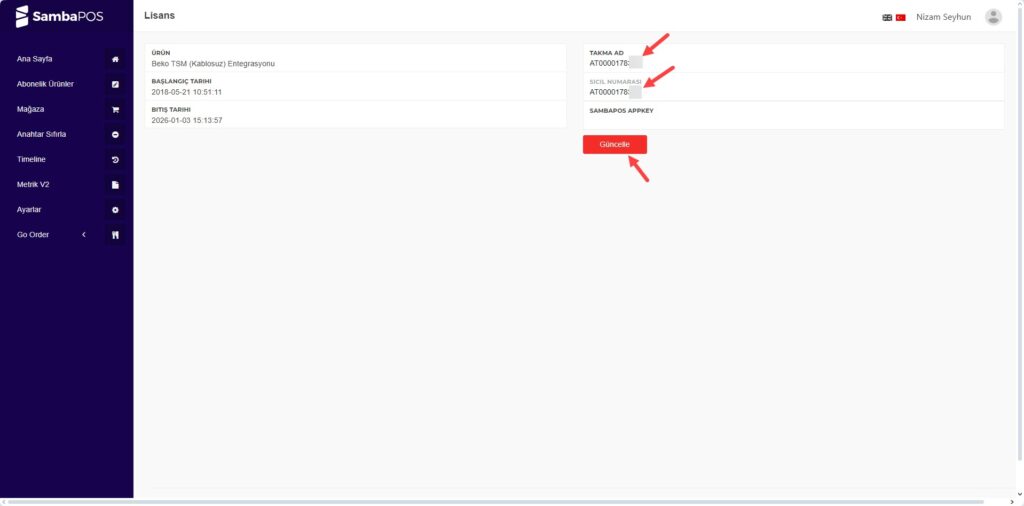Click the cutlery icon beside Go Order

coord(115,235)
